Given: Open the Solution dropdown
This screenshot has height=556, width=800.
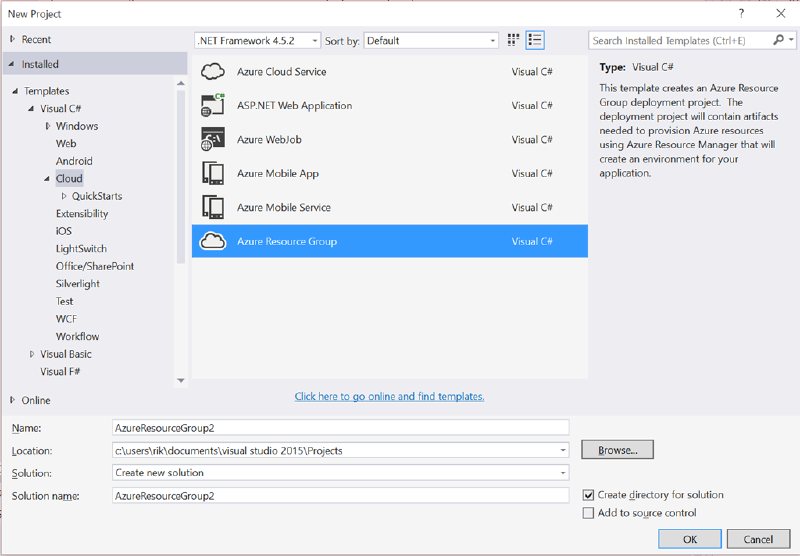Looking at the screenshot, I should (563, 473).
